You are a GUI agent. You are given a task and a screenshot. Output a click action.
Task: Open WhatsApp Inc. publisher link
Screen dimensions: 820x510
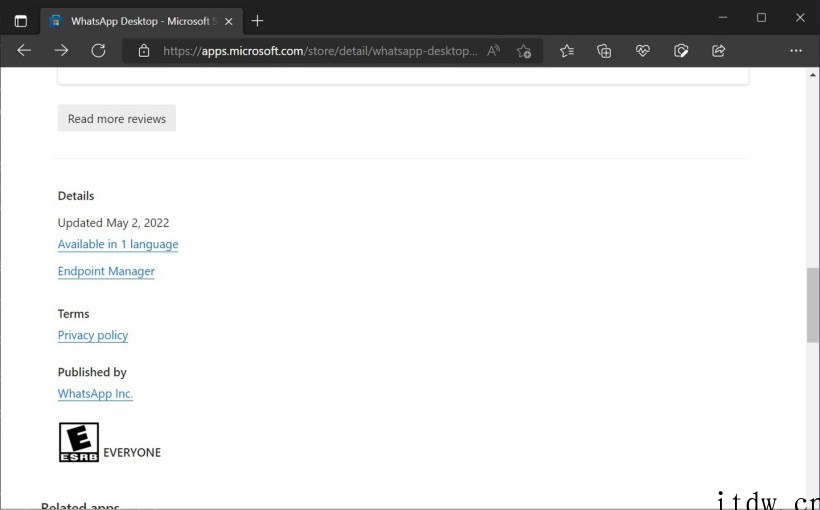pos(95,393)
